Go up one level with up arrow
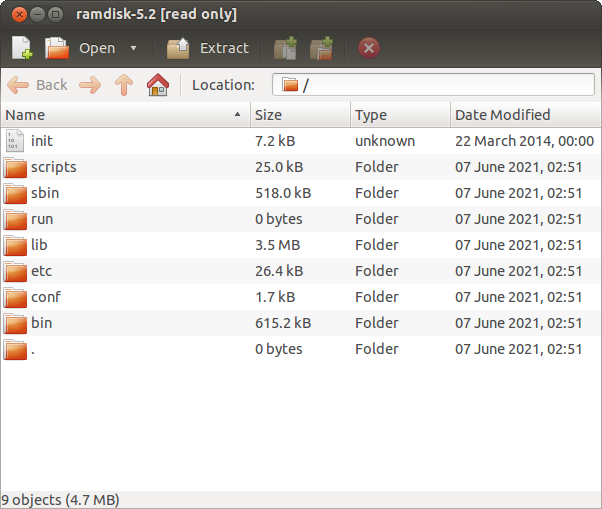This screenshot has width=602, height=509. [124, 85]
